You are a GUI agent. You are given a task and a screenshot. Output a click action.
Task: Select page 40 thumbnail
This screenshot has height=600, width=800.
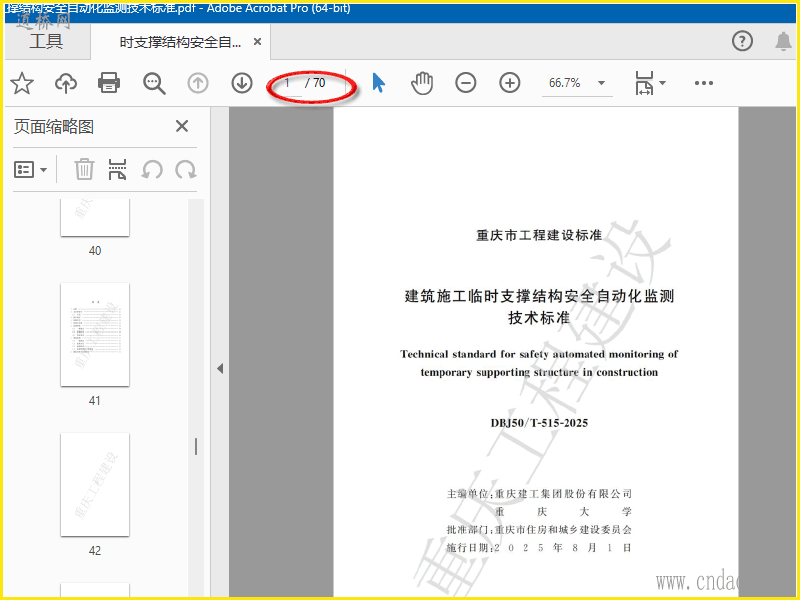coord(95,217)
